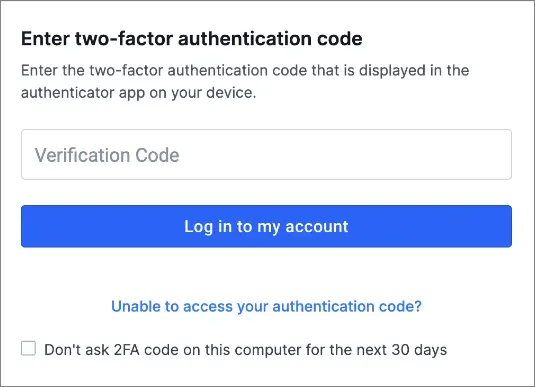535x387 pixels.
Task: Enable the Don't ask 2FA code checkbox
Action: [28, 348]
